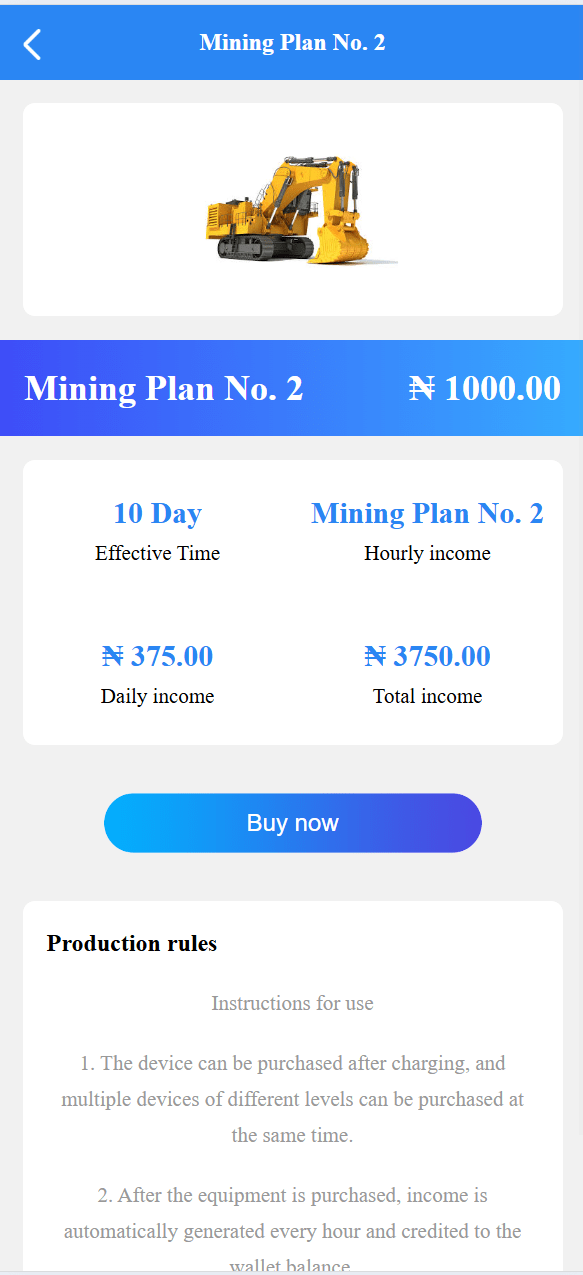
Task: Click rule 1 about purchasing devices
Action: pos(292,1099)
